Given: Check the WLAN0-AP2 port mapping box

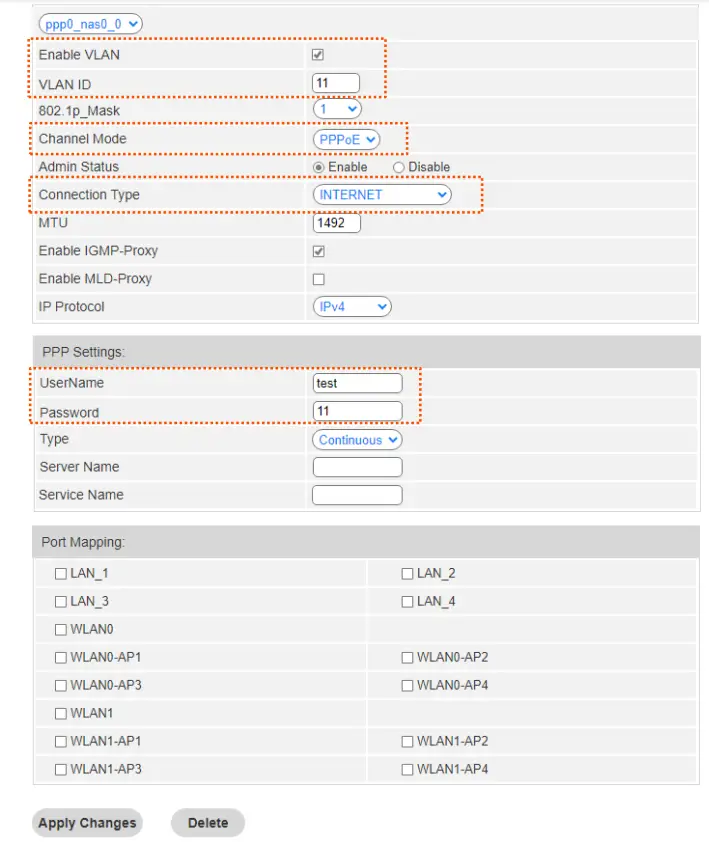Looking at the screenshot, I should coord(407,658).
